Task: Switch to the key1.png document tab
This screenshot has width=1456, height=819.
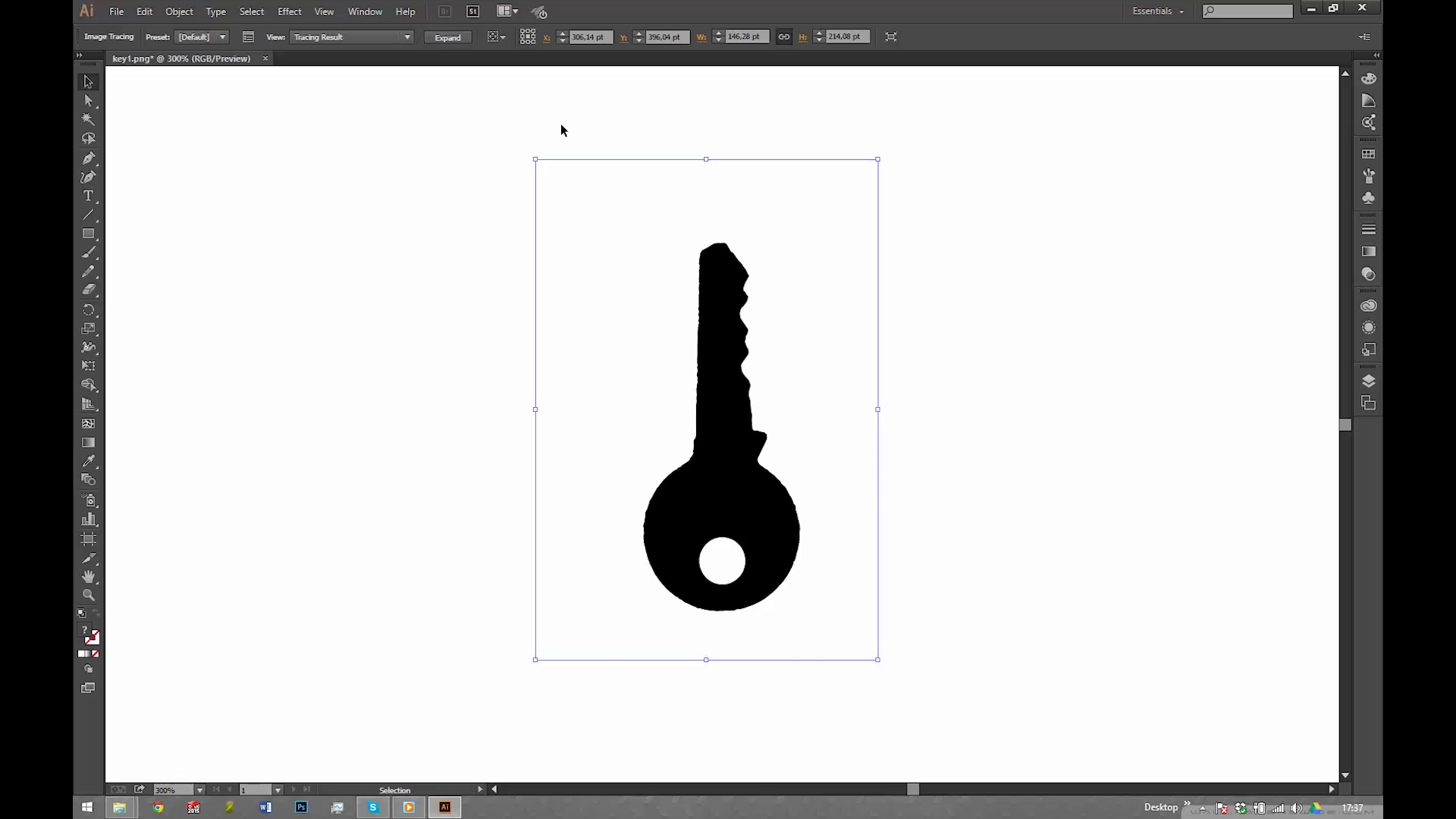Action: (182, 58)
